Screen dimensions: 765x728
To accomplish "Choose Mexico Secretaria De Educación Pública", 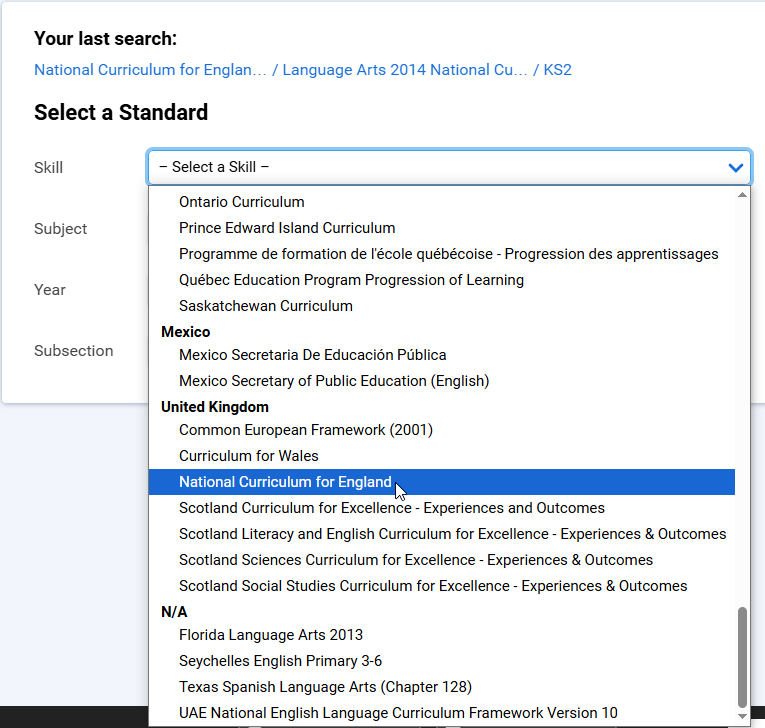I will [x=442, y=355].
